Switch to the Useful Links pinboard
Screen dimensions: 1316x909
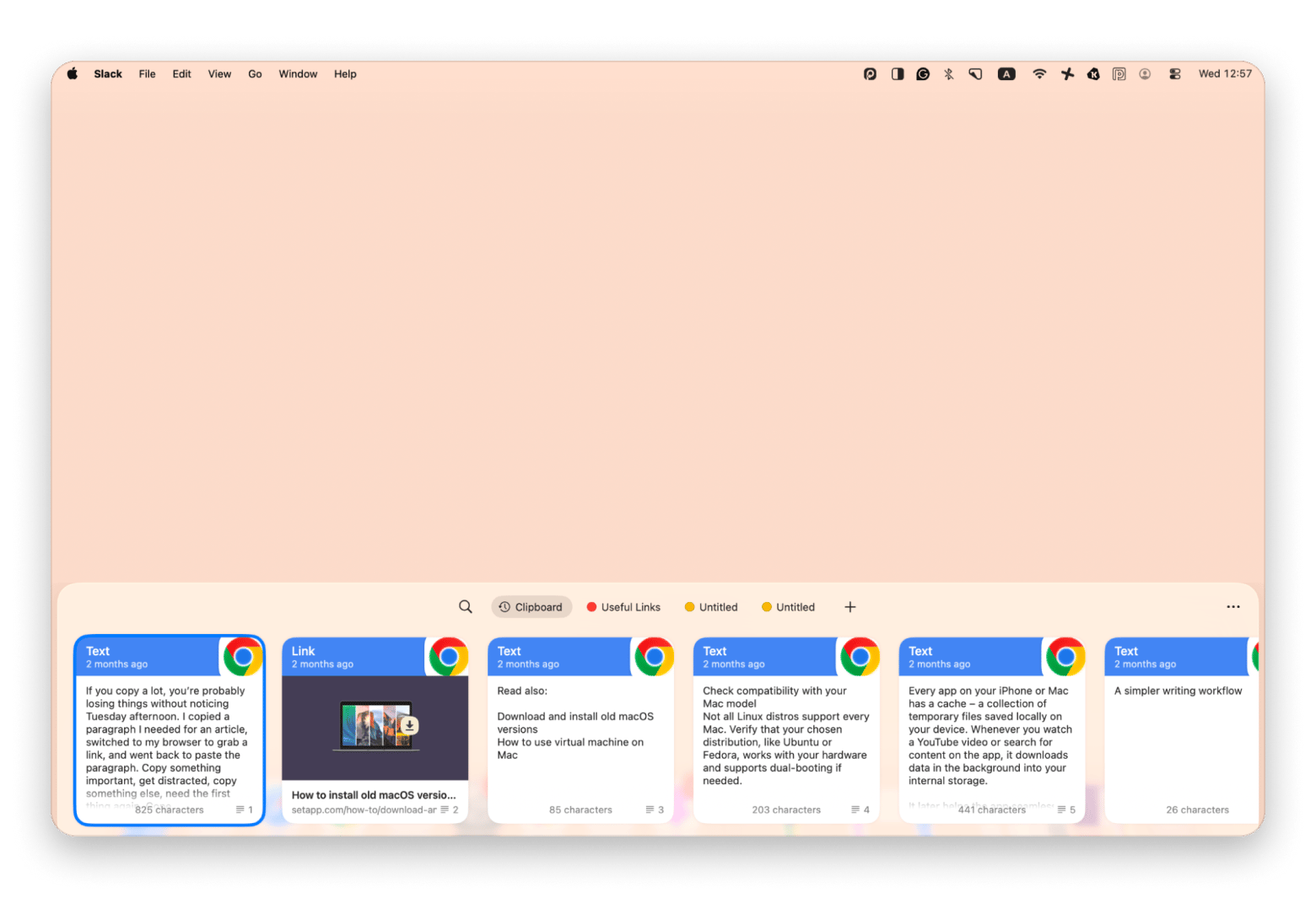(x=630, y=606)
